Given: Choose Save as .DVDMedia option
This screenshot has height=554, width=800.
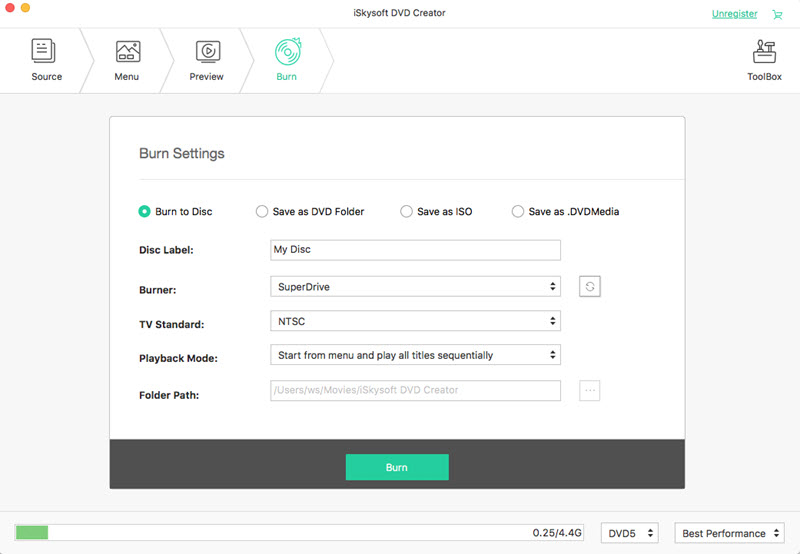Looking at the screenshot, I should point(517,211).
